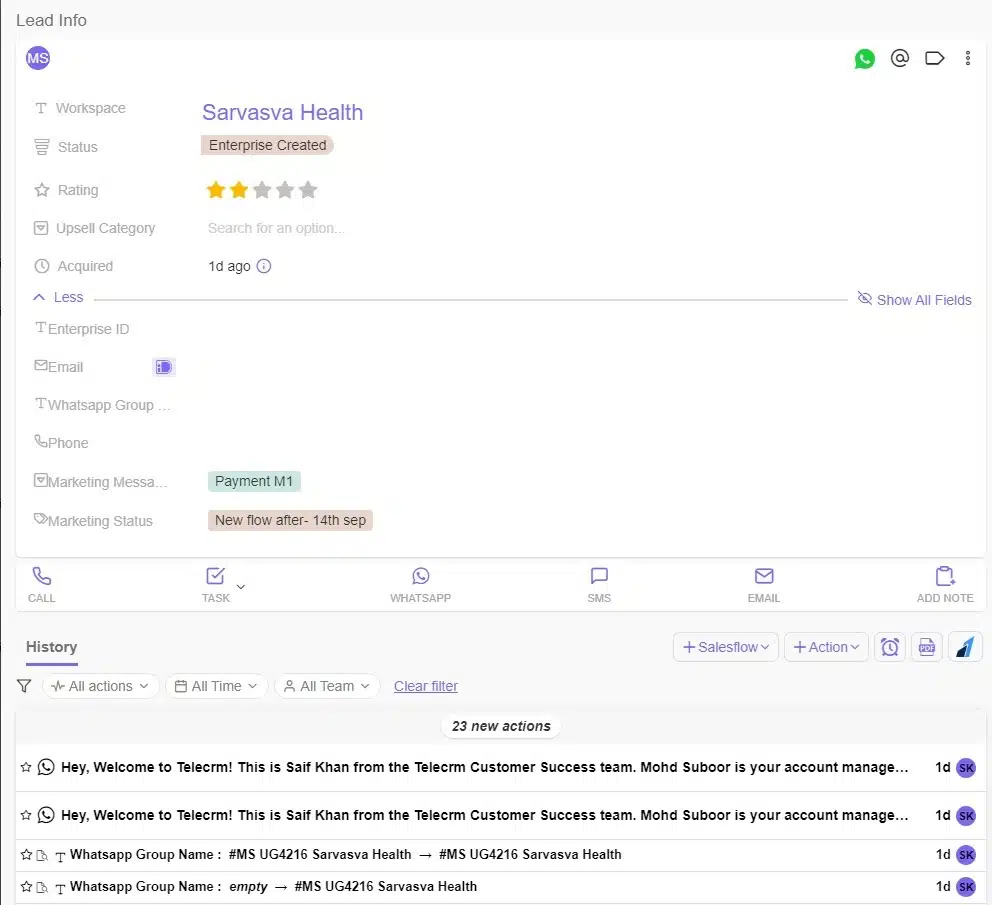Viewport: 992px width, 905px height.
Task: Click the @ email icon in the header
Action: [x=899, y=58]
